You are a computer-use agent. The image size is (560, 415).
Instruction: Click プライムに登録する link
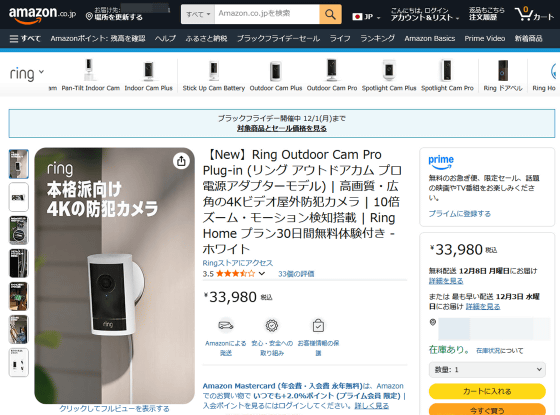(x=460, y=214)
